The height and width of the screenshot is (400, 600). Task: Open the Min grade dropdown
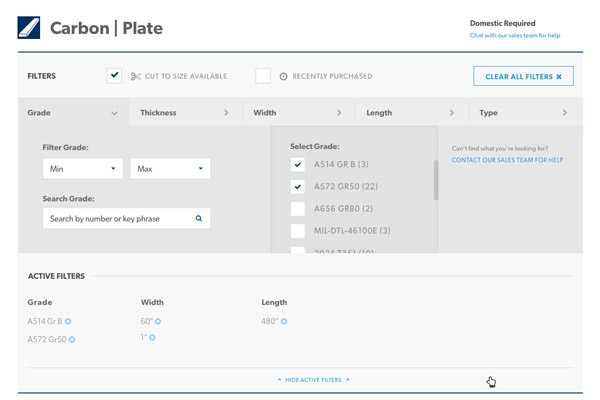[83, 168]
